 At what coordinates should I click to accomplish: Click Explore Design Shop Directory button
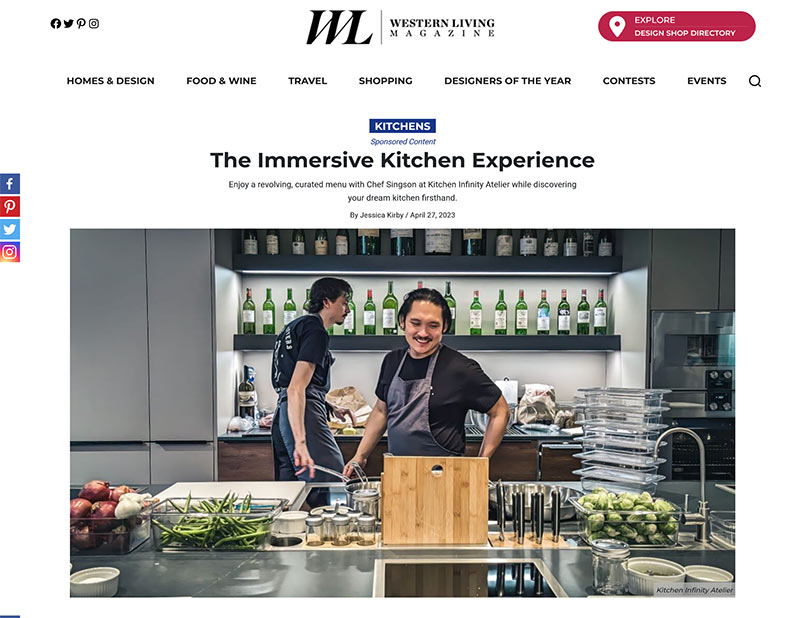[x=677, y=27]
